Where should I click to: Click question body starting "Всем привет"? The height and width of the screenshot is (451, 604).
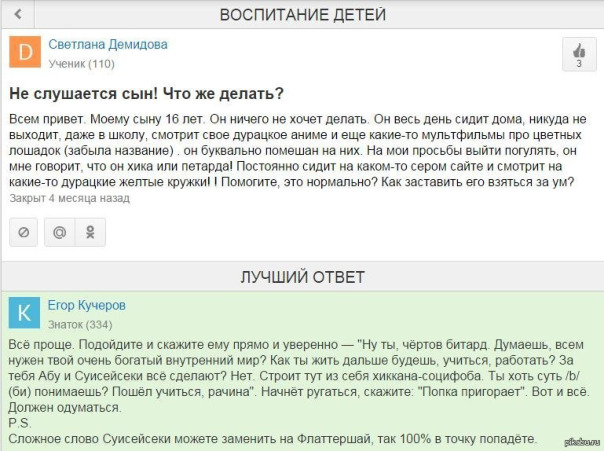(x=298, y=150)
